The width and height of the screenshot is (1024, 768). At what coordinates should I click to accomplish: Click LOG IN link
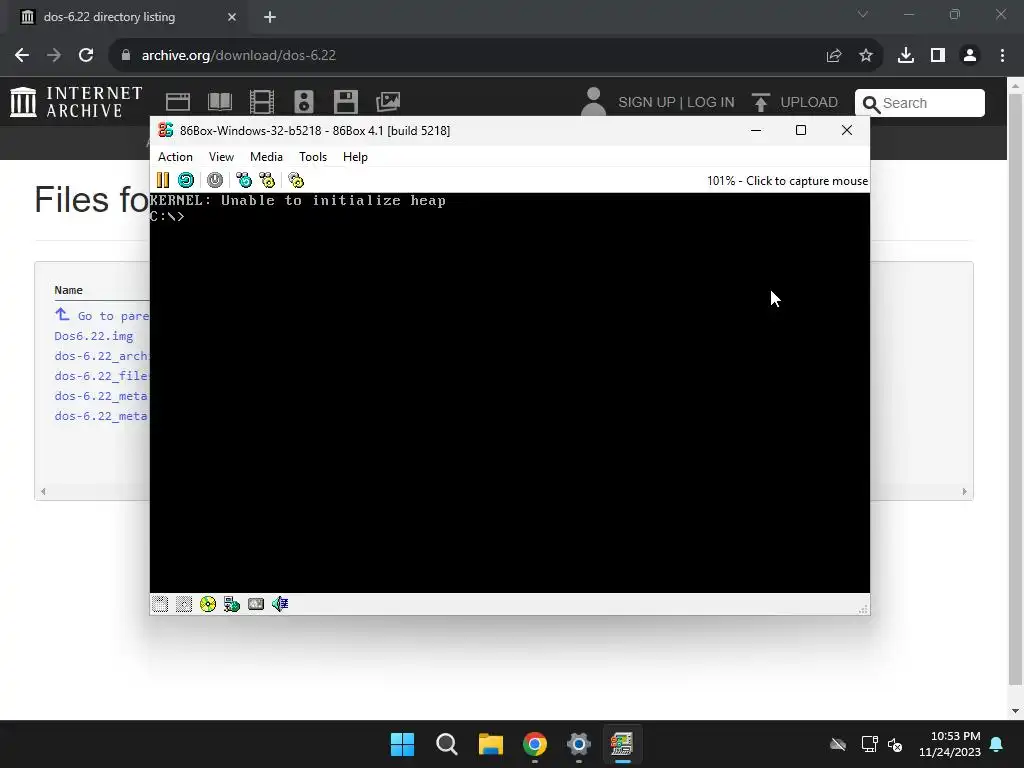pyautogui.click(x=711, y=103)
